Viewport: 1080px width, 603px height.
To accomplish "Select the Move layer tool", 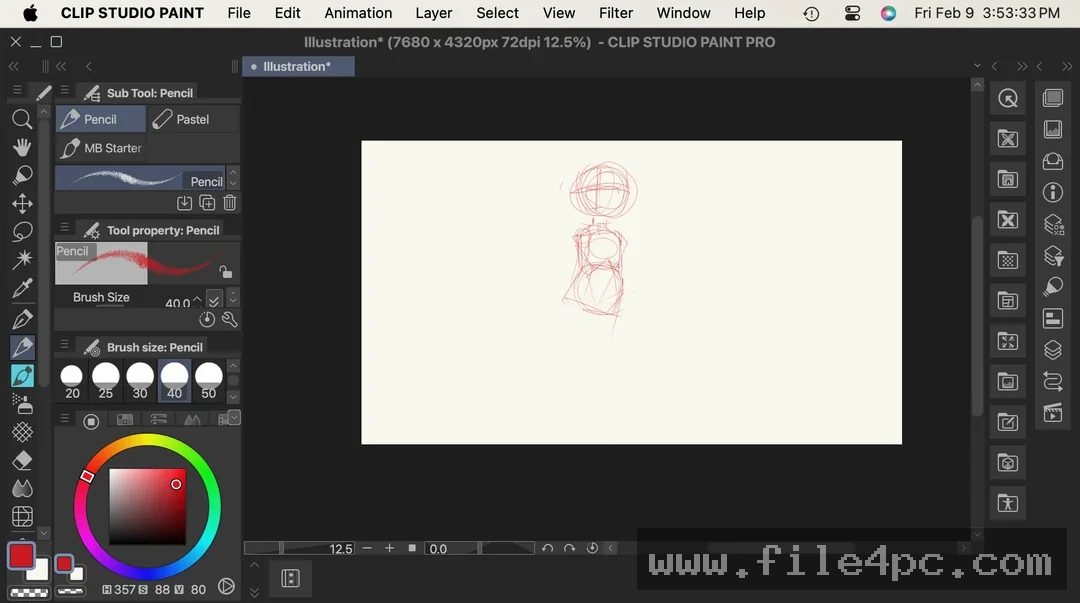I will 22,203.
